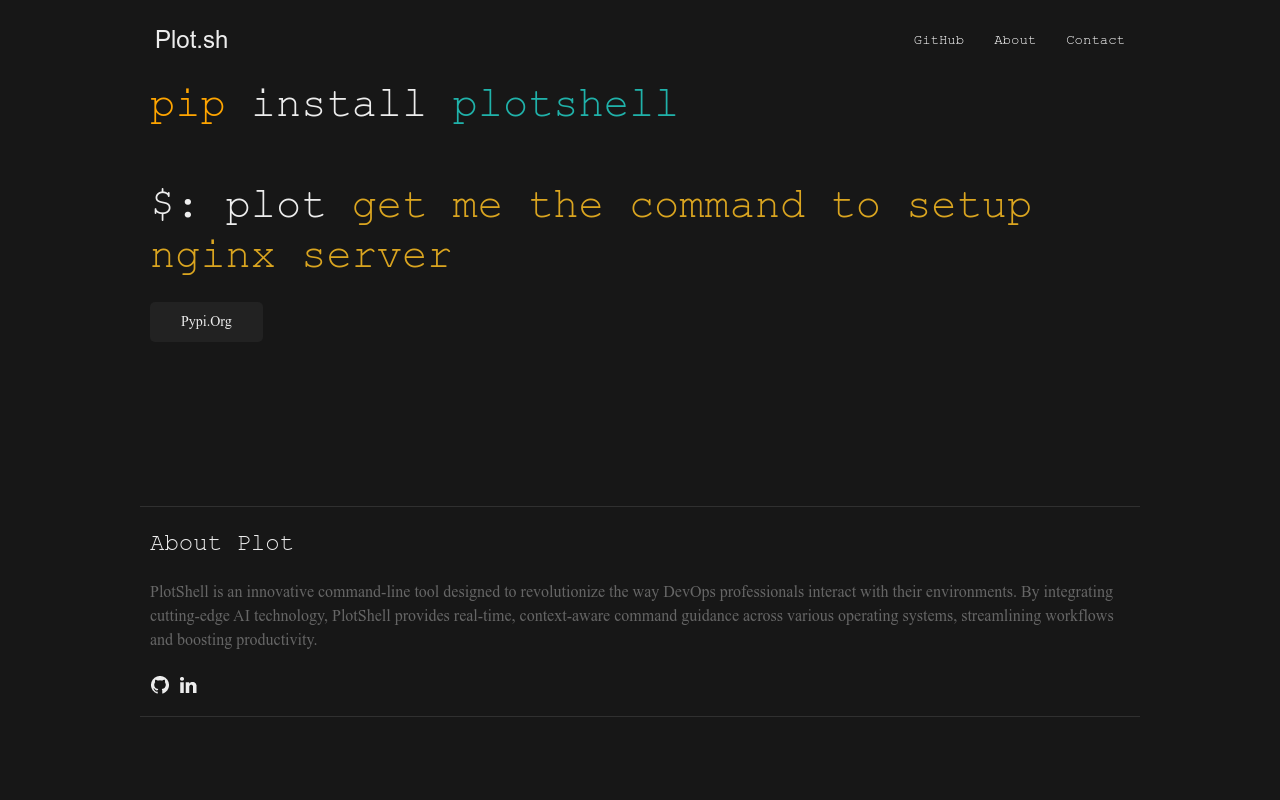Open the GitHub navigation link
The height and width of the screenshot is (800, 1280).
click(x=939, y=40)
